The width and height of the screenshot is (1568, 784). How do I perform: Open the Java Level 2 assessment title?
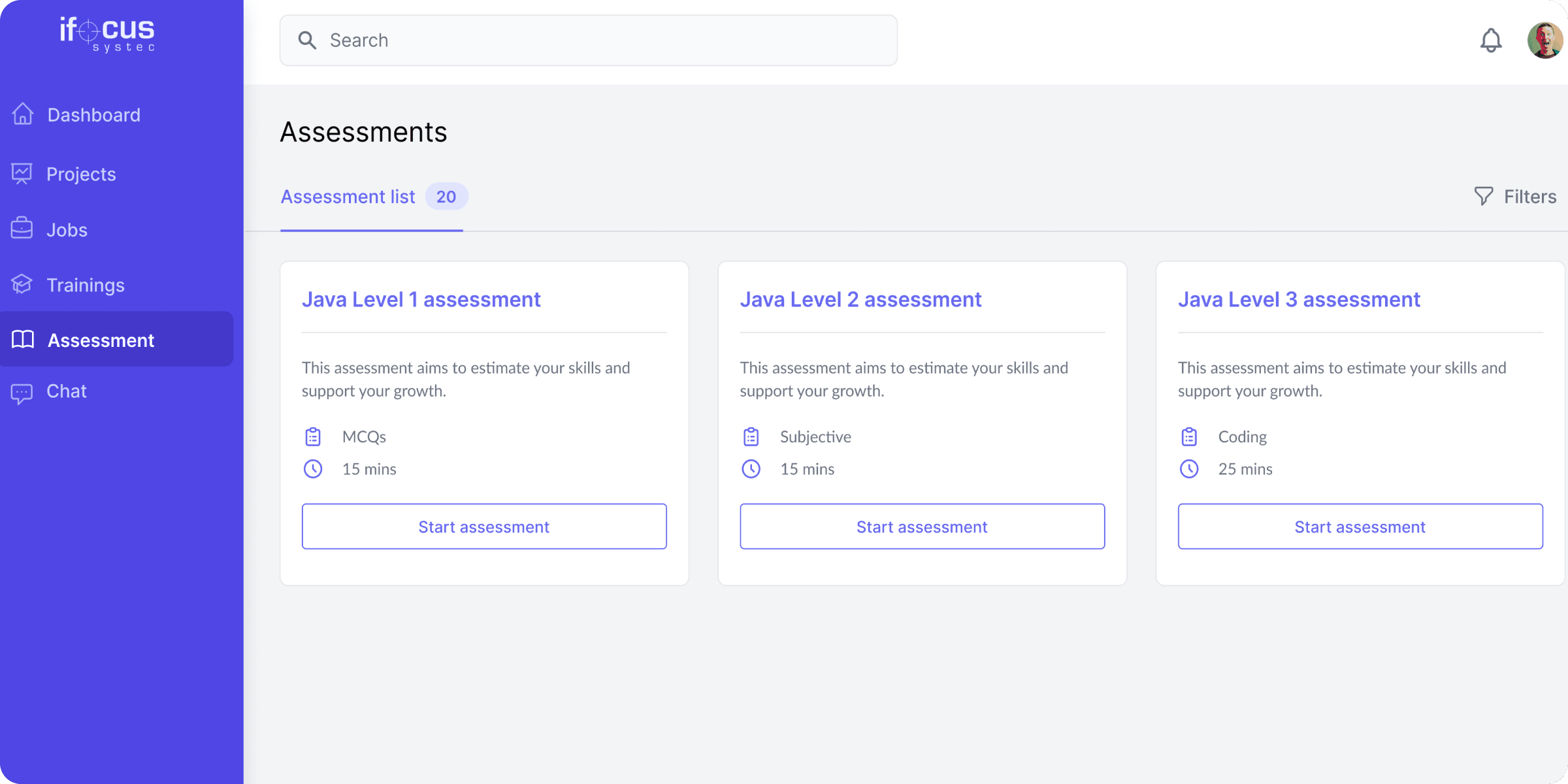[860, 299]
